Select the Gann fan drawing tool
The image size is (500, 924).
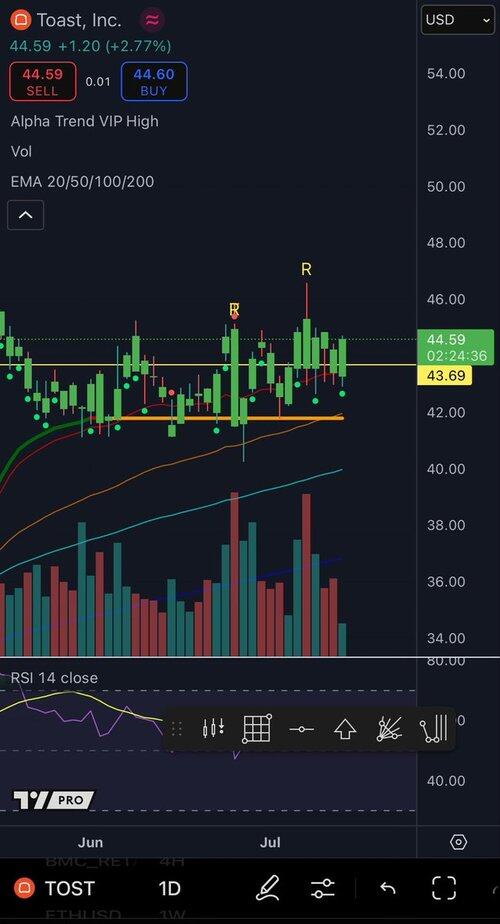point(389,729)
